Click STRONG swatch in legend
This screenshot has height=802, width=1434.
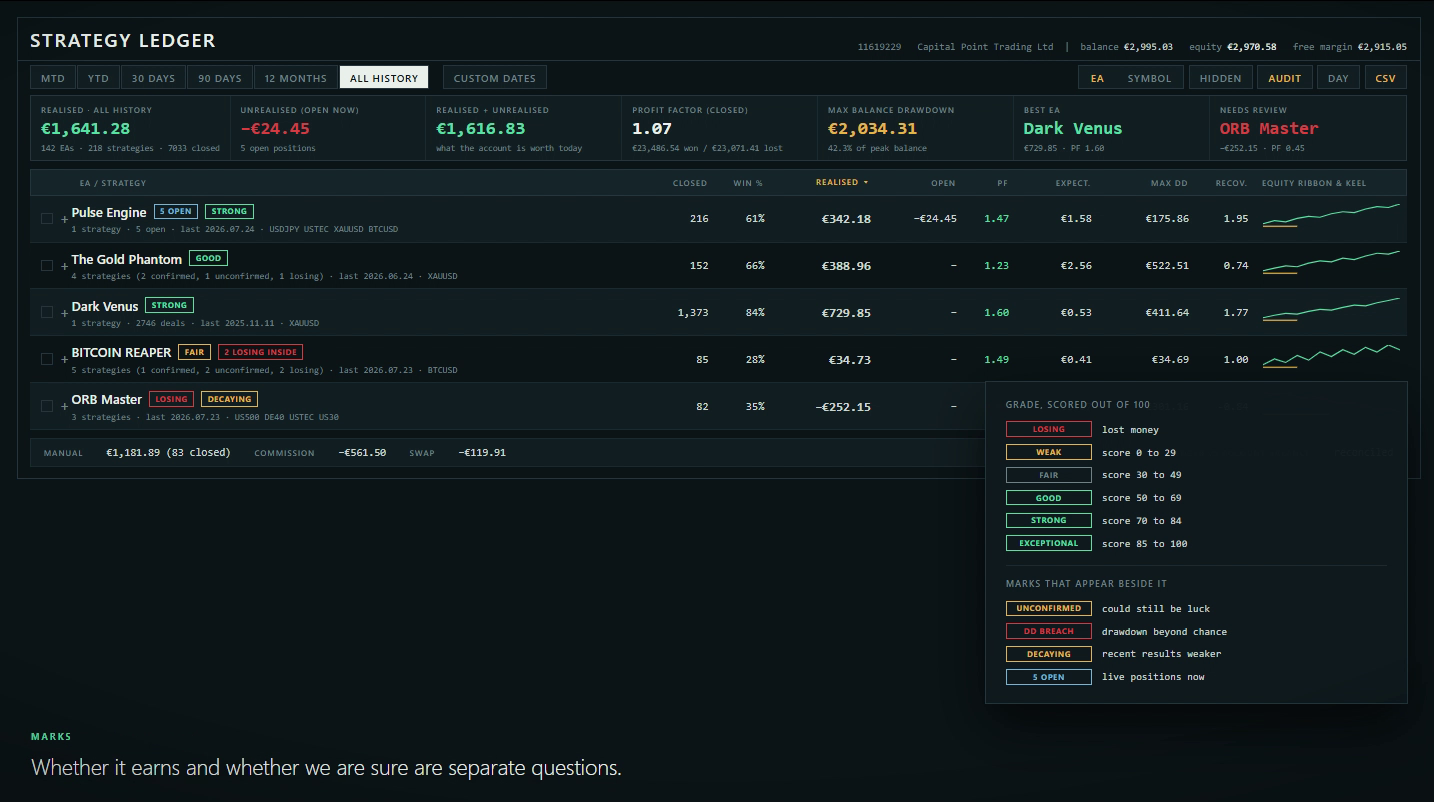[x=1048, y=520]
